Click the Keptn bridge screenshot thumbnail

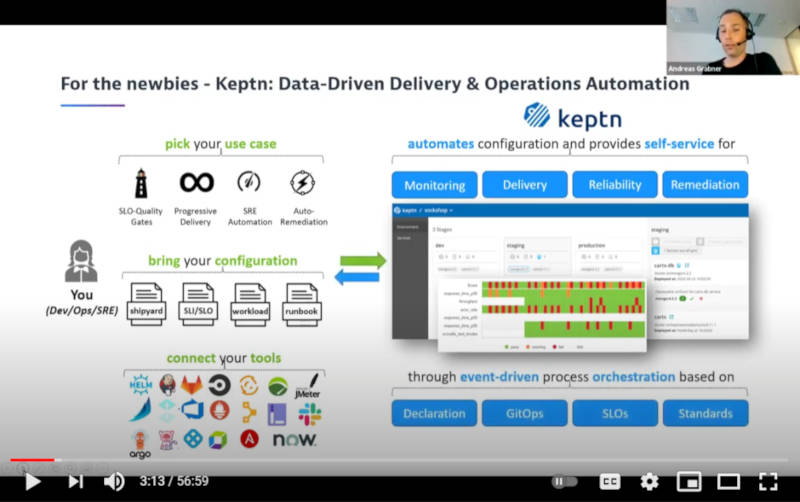click(570, 278)
